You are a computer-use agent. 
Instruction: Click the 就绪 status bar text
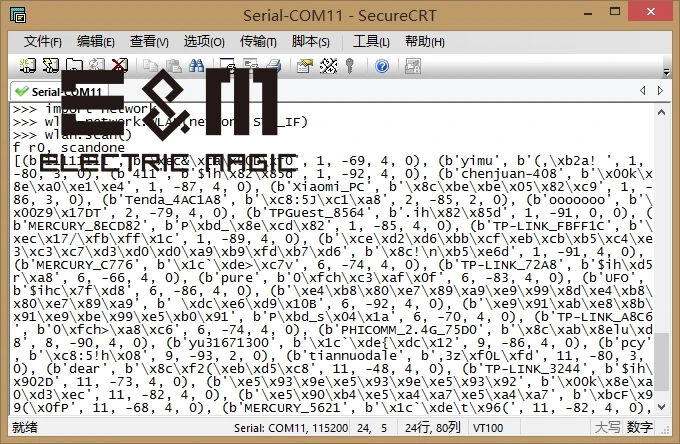[25, 428]
